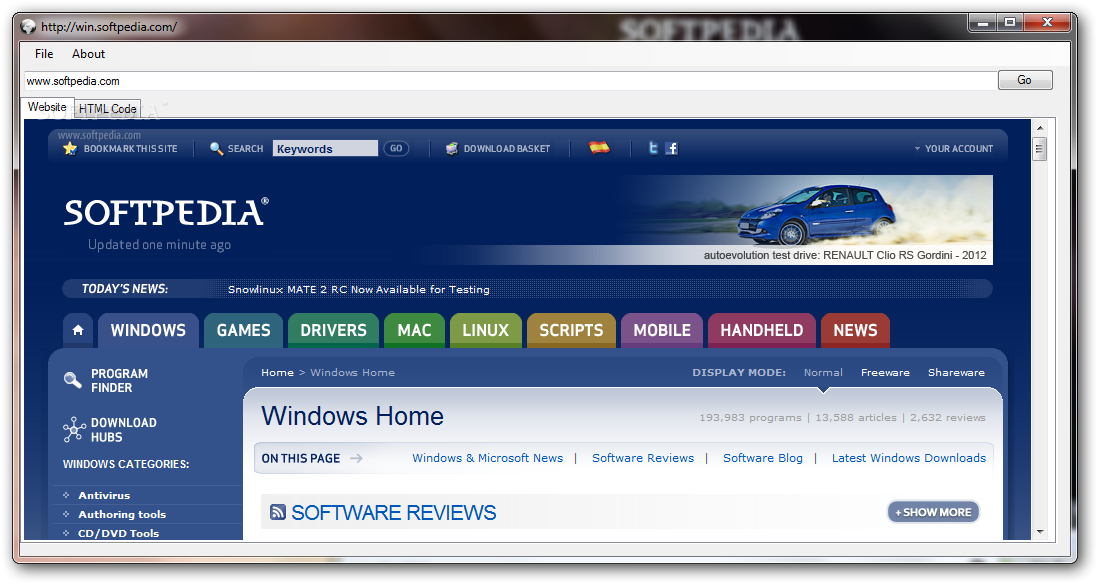Click the app icon in title bar
Screen dimensions: 1098x584
tap(28, 27)
